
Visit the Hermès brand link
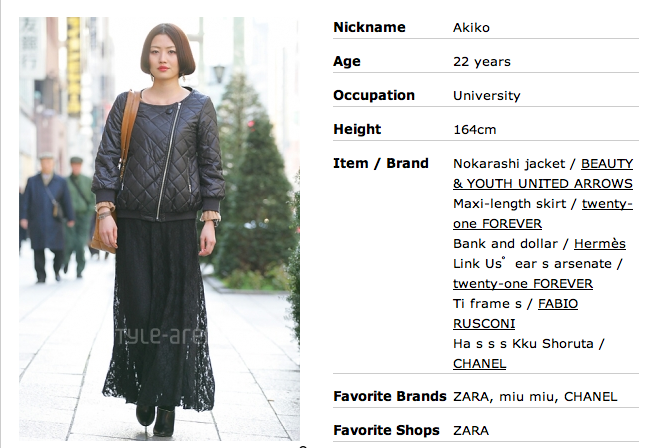pos(600,244)
